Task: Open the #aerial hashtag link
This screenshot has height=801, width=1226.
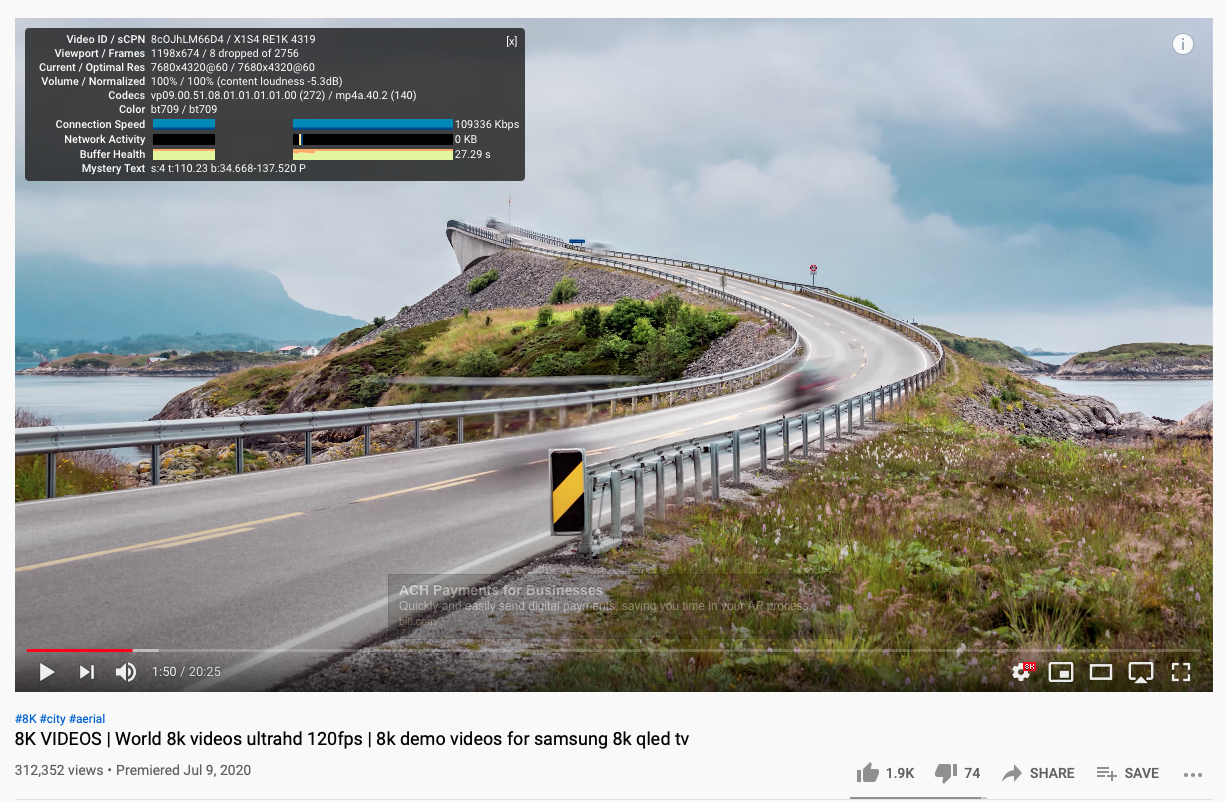Action: (87, 719)
